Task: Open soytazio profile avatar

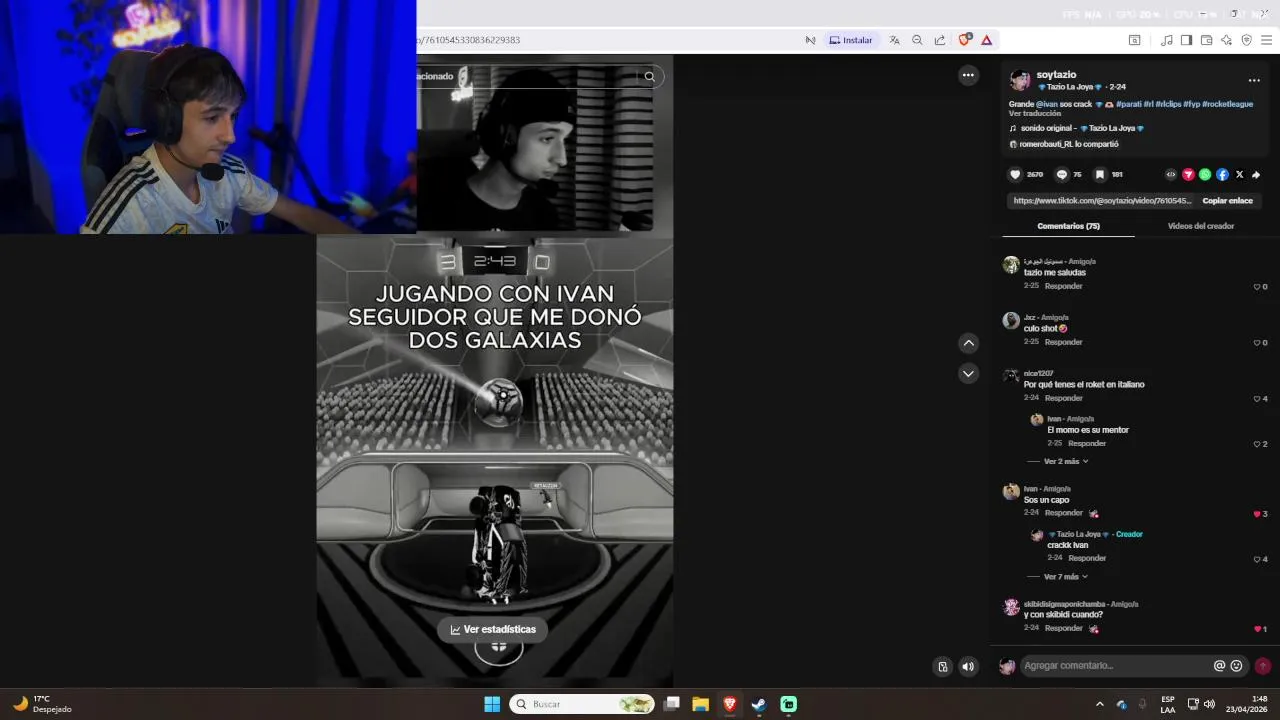Action: 1020,80
